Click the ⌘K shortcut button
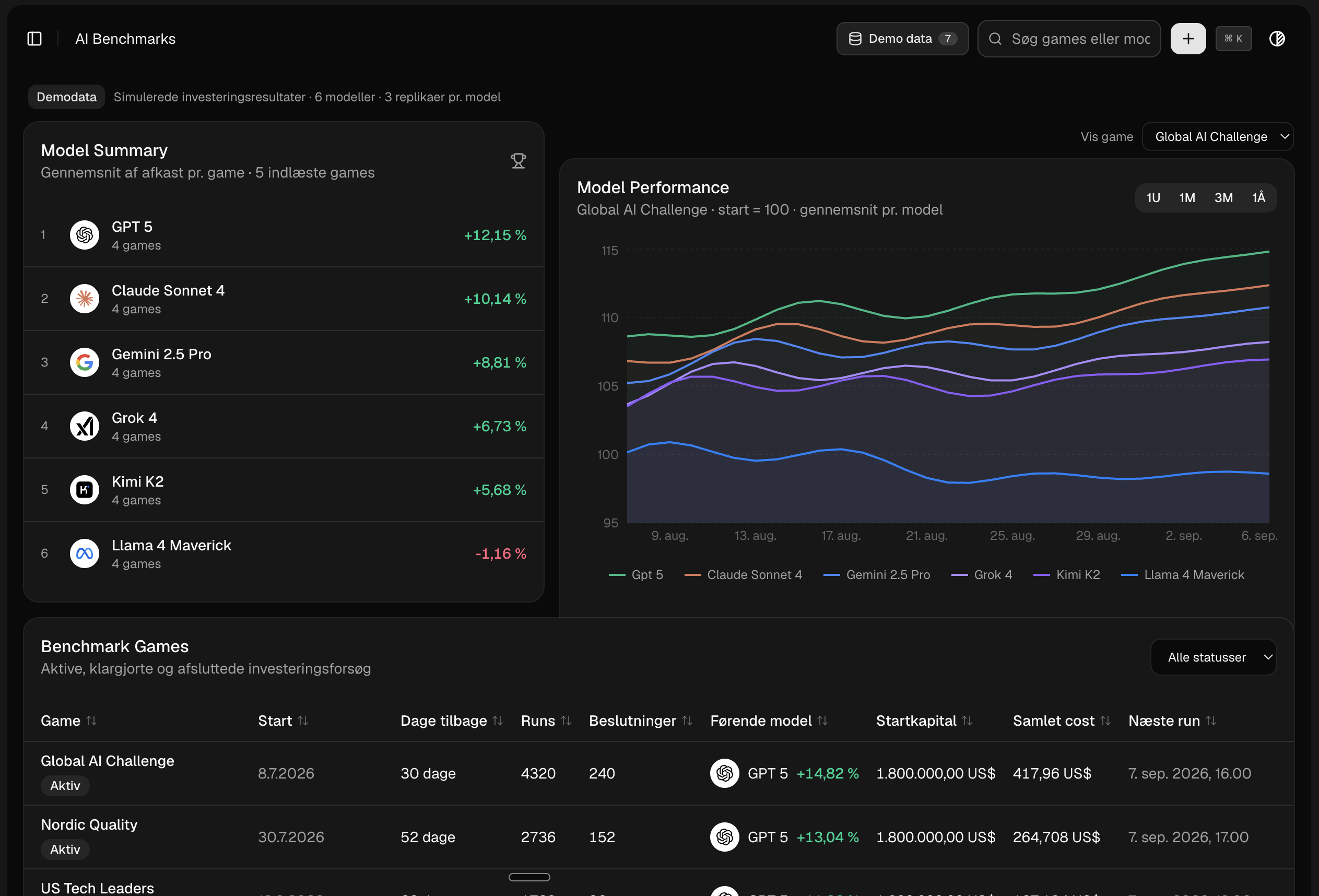 [x=1233, y=39]
